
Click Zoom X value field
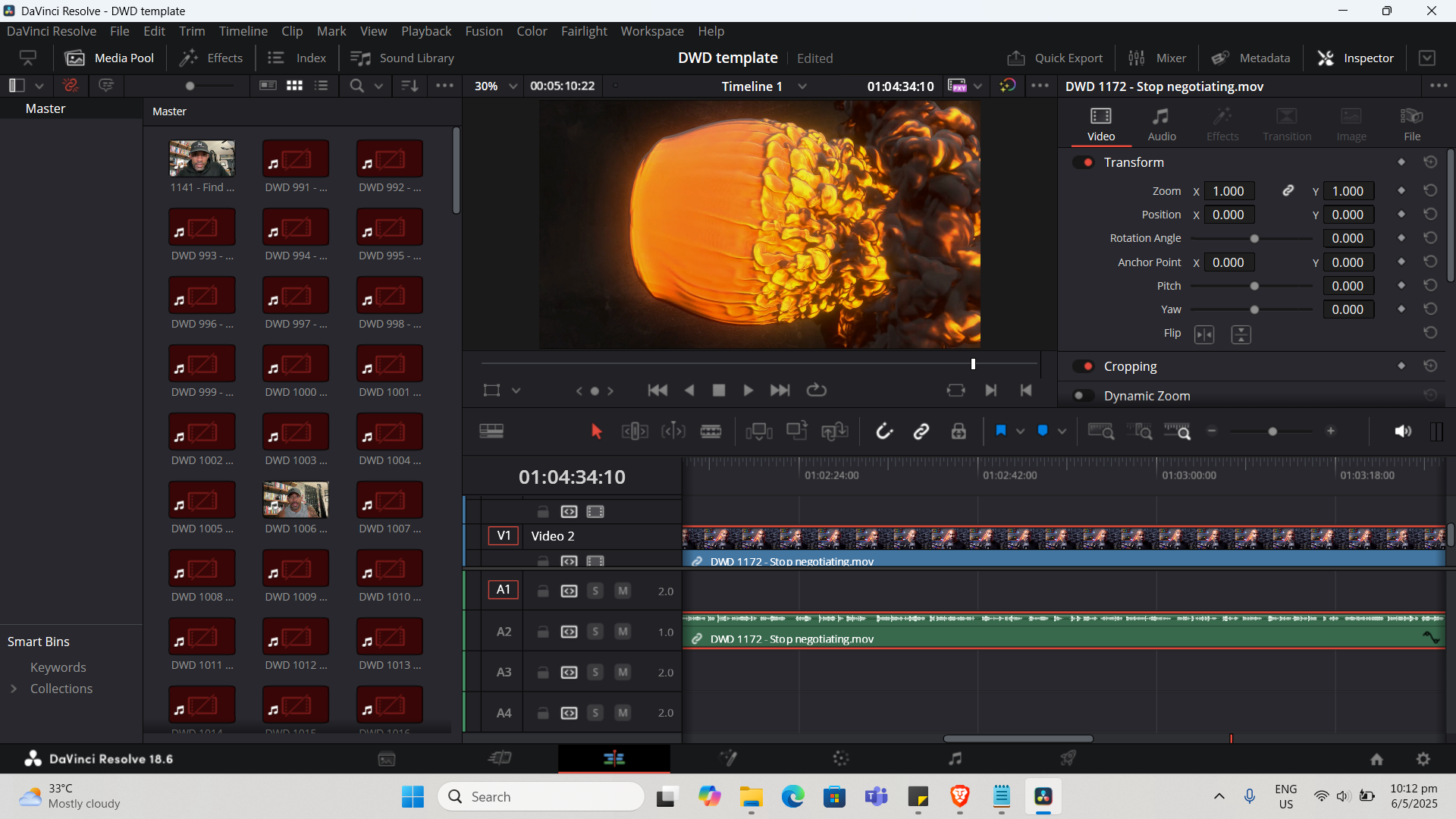[1228, 191]
